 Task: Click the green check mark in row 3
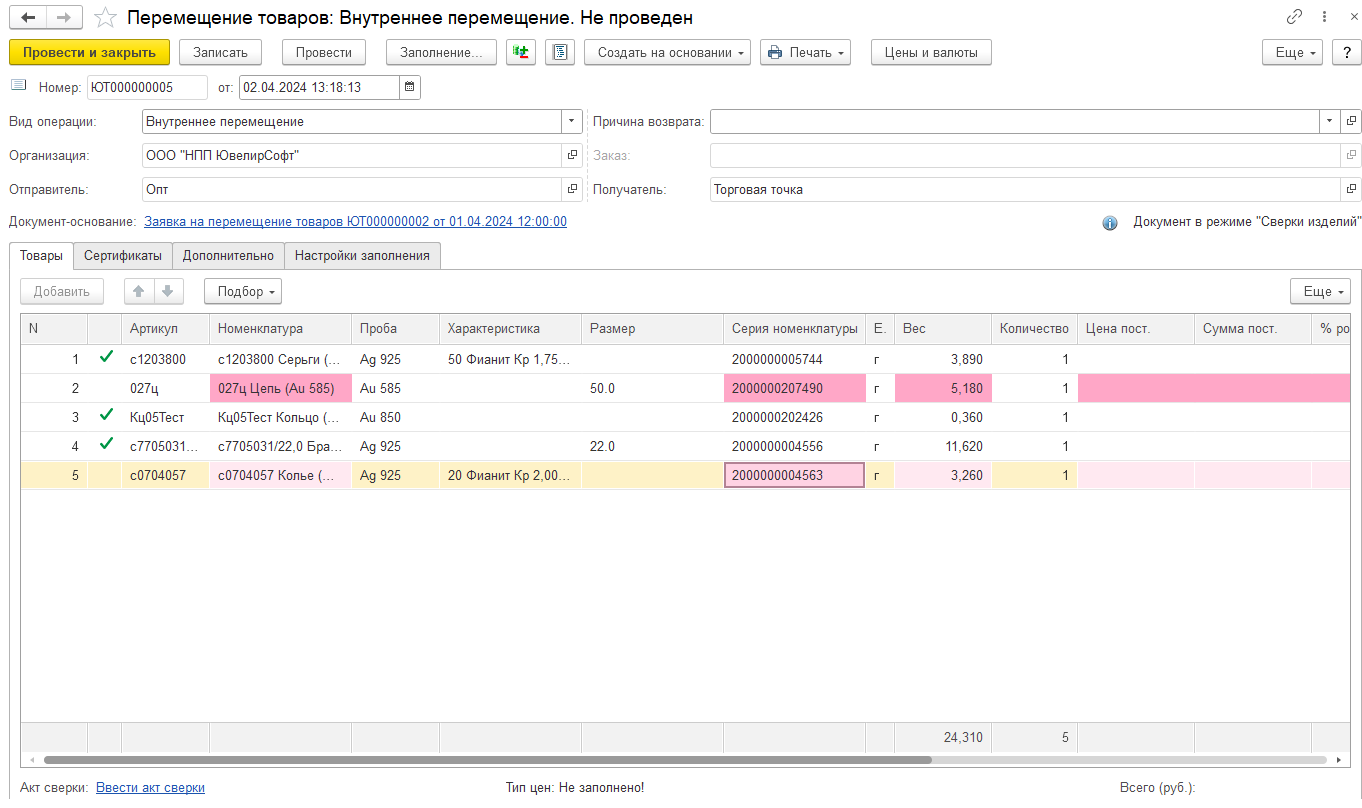coord(106,416)
